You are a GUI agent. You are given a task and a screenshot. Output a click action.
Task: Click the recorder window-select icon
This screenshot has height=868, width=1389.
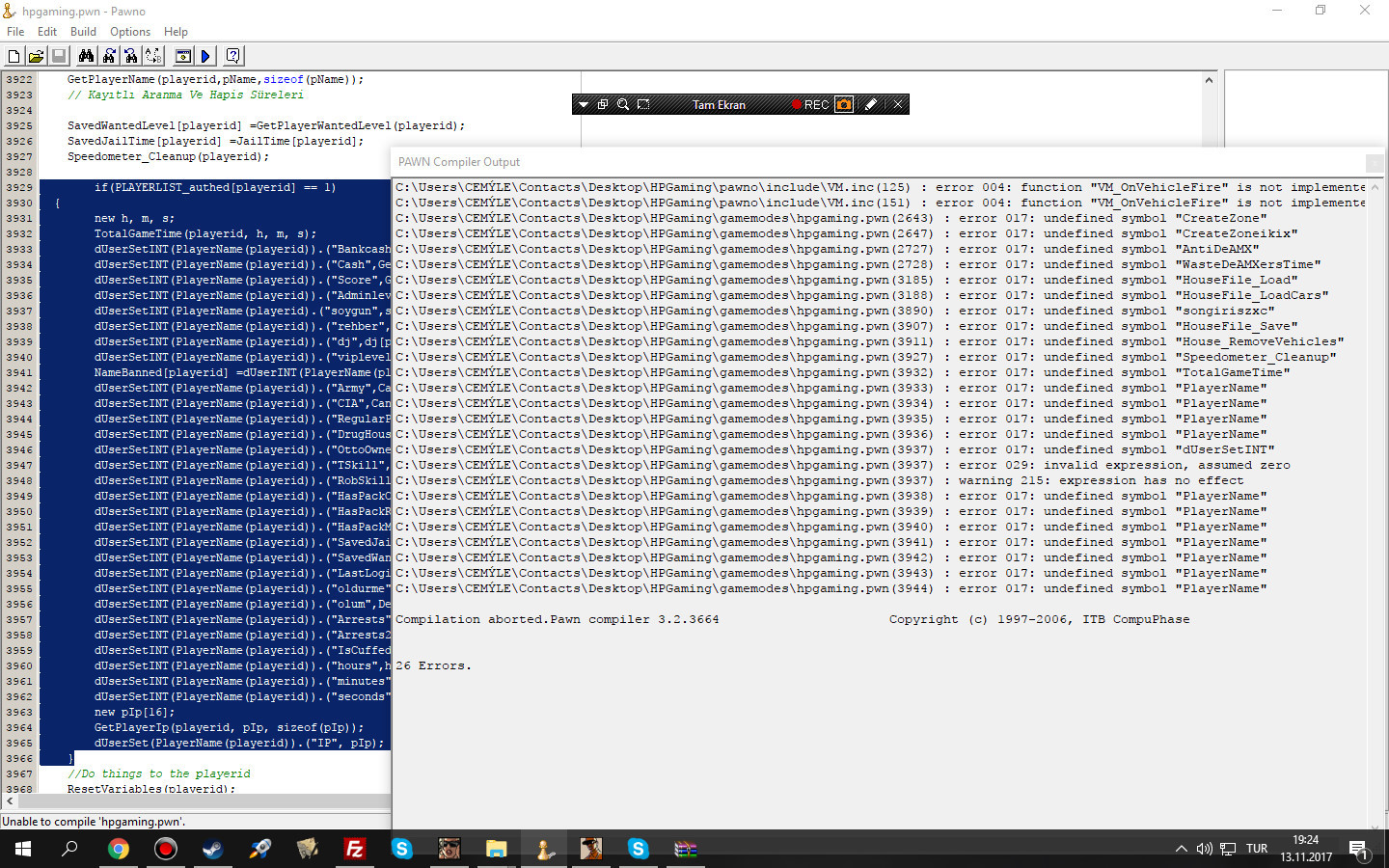point(603,104)
